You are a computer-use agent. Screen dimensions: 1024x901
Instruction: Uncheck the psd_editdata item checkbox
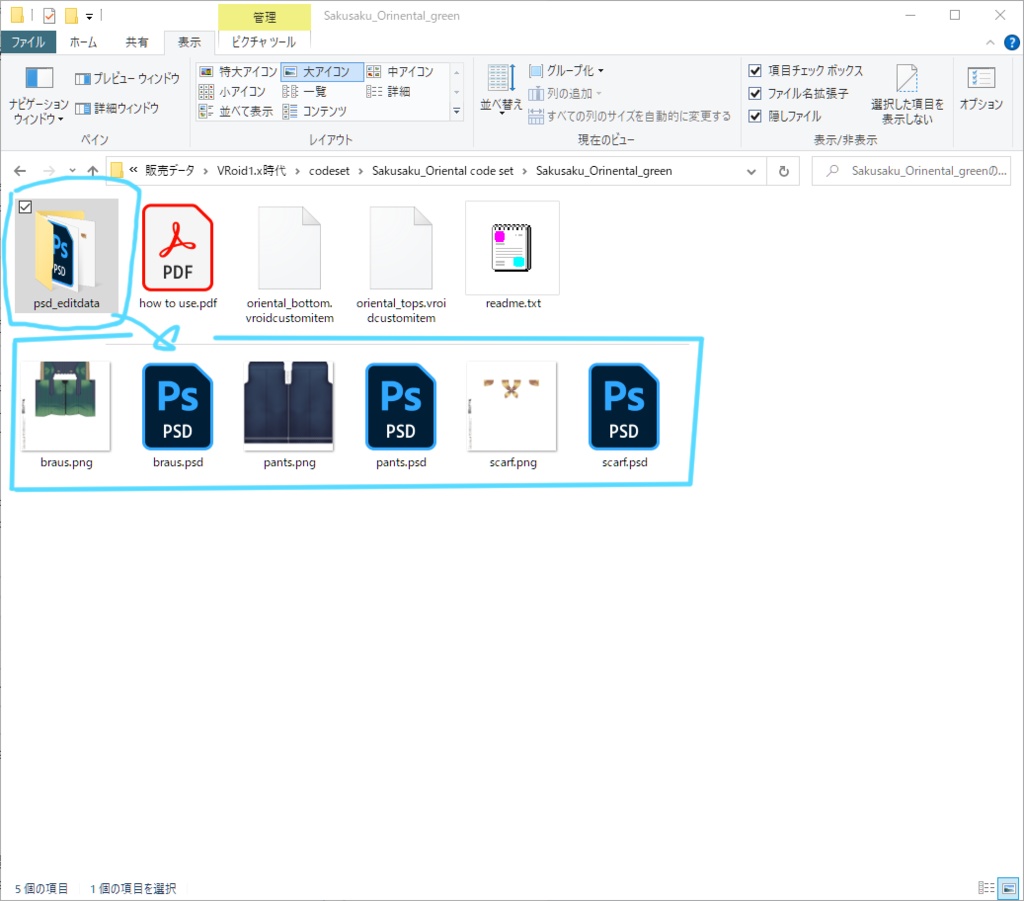point(25,207)
